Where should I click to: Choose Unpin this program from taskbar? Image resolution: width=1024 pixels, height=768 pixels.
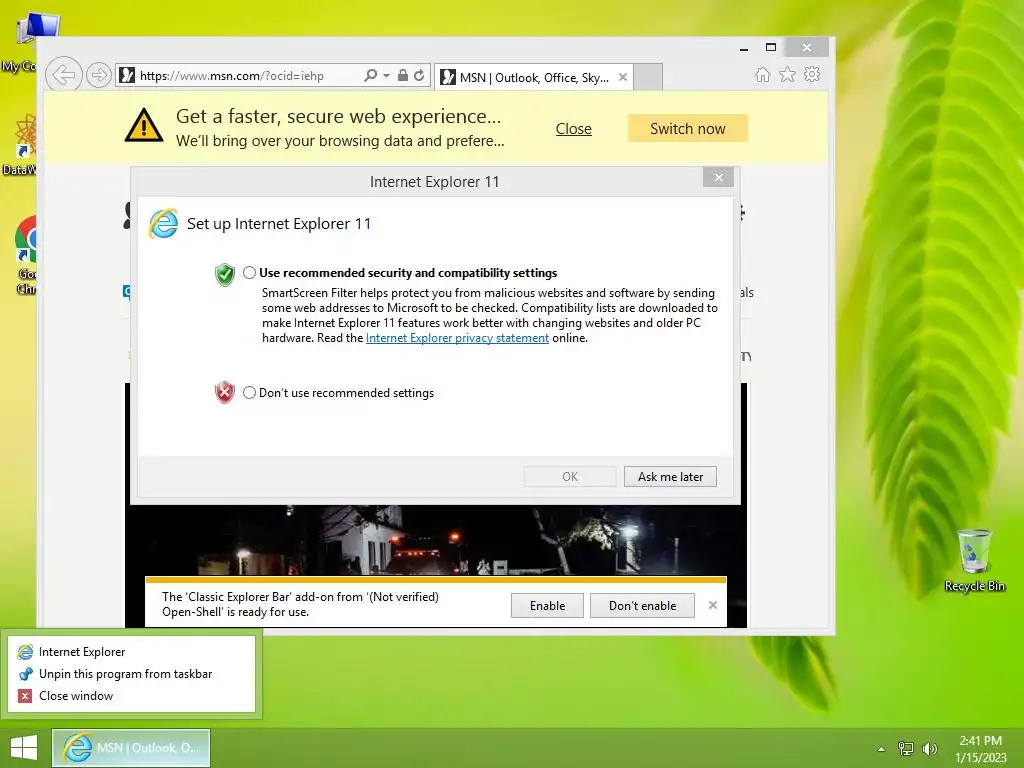click(x=131, y=674)
